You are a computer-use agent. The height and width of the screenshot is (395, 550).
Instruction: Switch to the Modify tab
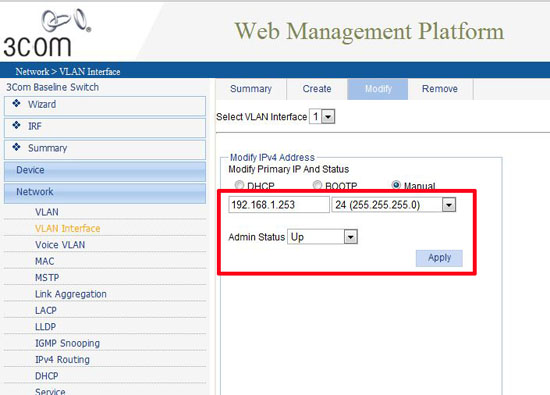378,89
